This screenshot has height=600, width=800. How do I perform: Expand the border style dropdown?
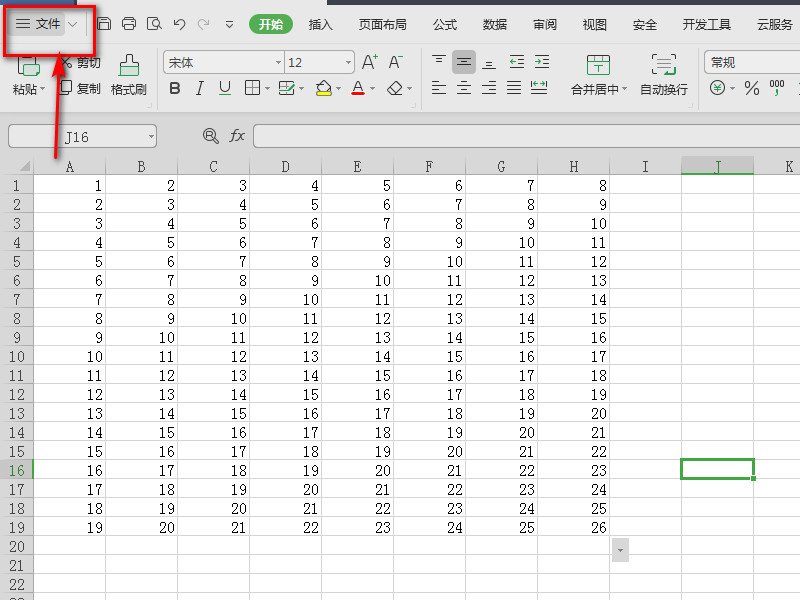(x=266, y=88)
